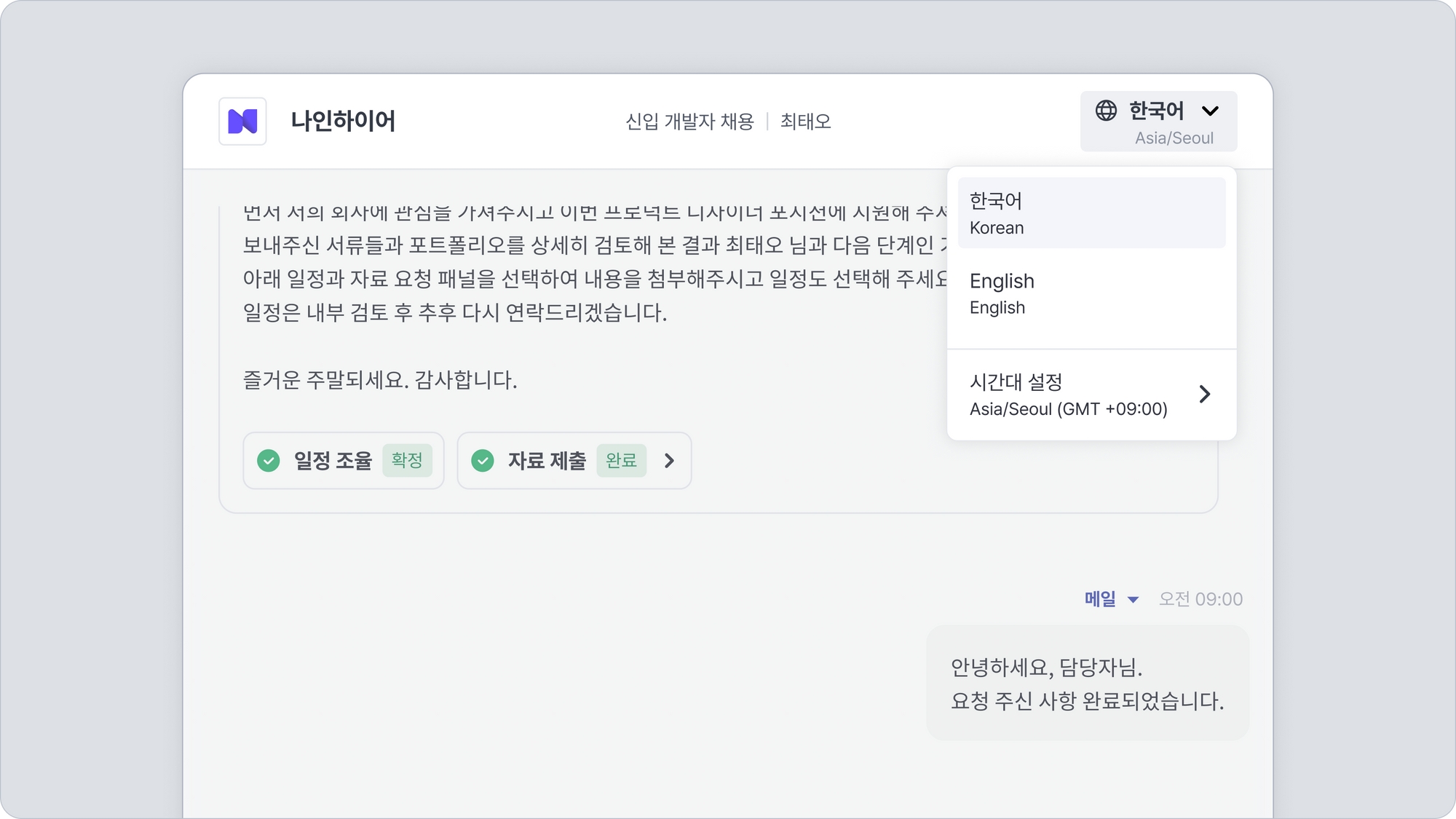Image resolution: width=1456 pixels, height=819 pixels.
Task: Click the reply message bubble 안녕하세요, 담당자님
Action: pos(1087,684)
